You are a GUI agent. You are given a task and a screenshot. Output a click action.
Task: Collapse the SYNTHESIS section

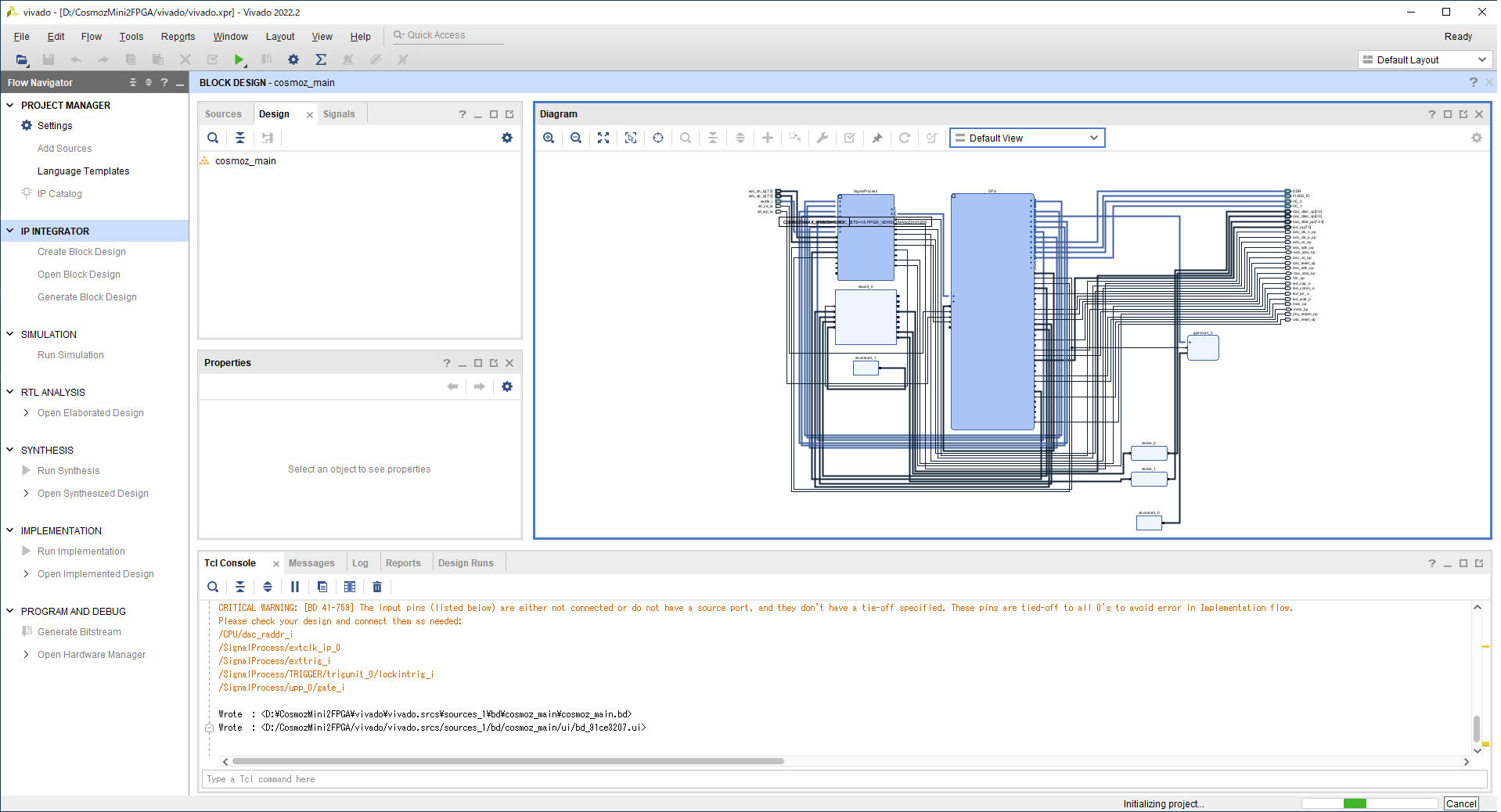tap(10, 450)
